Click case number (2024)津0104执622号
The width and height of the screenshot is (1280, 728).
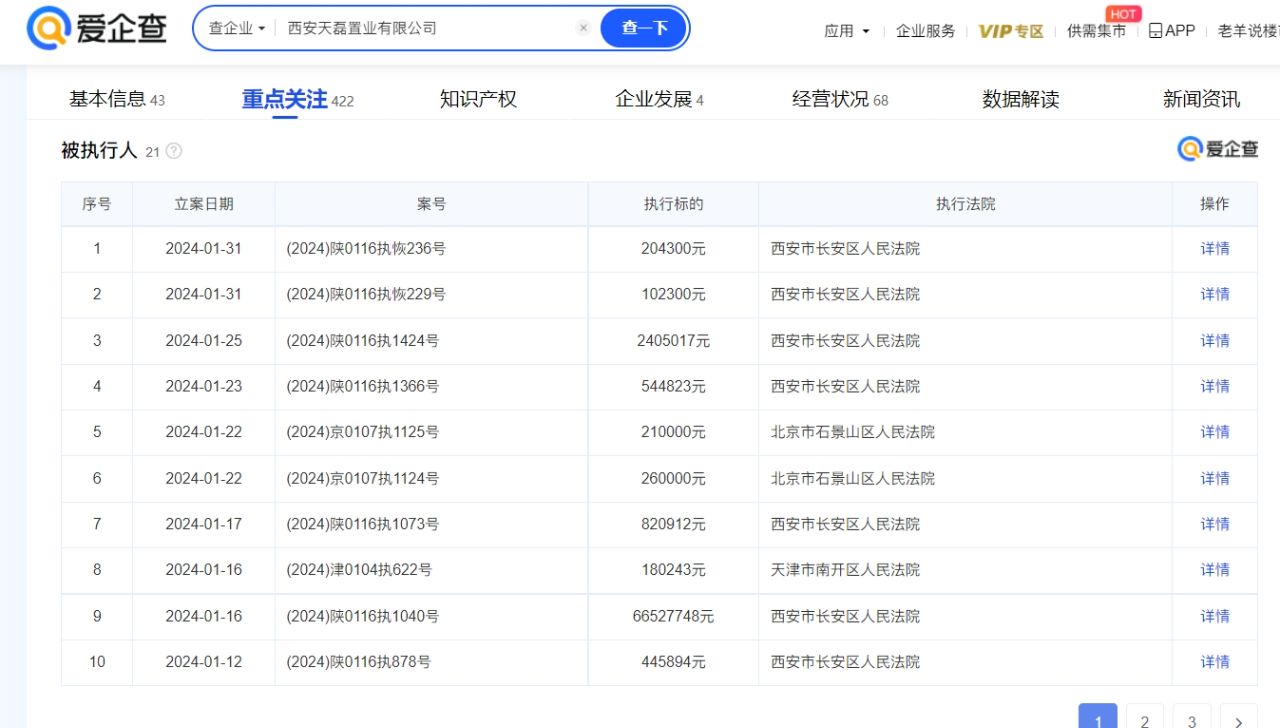[359, 571]
